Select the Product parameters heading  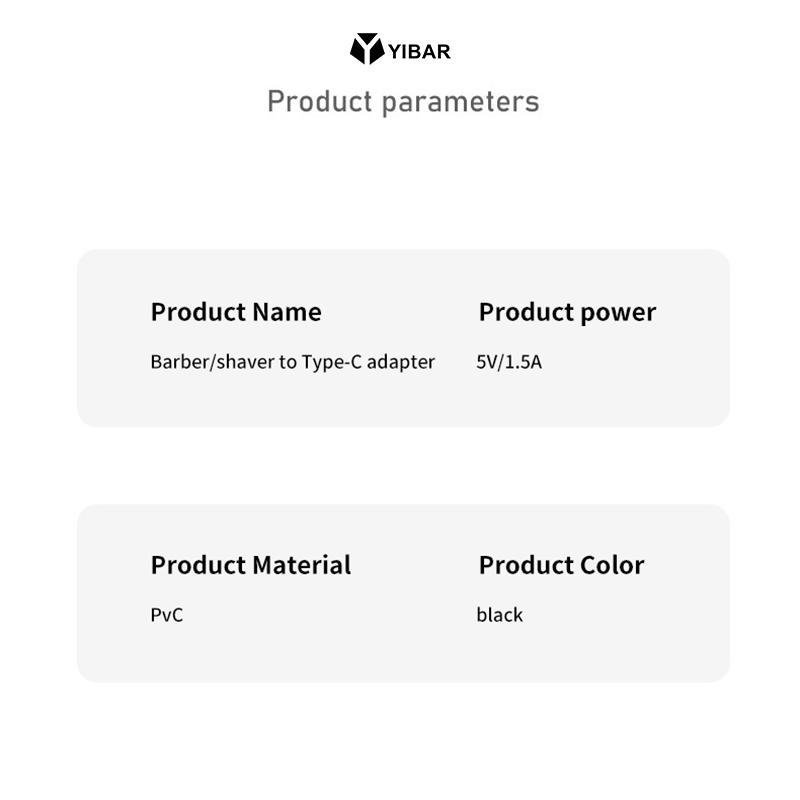pos(403,102)
